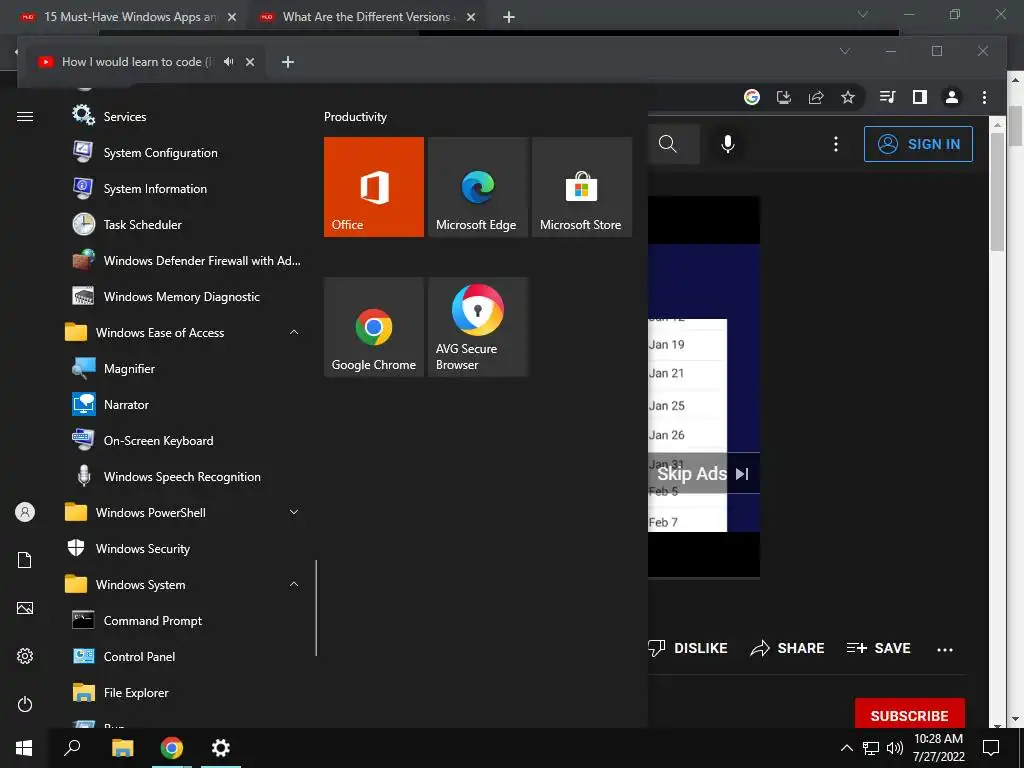Open the Office tile
Viewport: 1024px width, 768px height.
click(374, 187)
